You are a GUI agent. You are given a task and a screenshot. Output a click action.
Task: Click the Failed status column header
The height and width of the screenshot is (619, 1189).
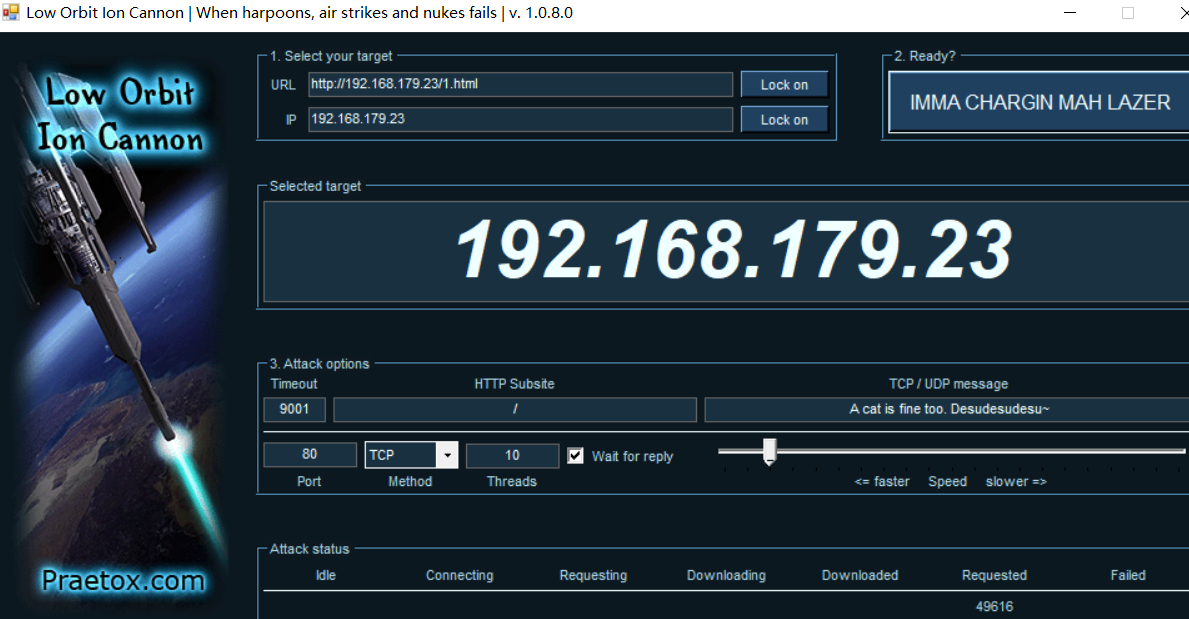[1128, 575]
